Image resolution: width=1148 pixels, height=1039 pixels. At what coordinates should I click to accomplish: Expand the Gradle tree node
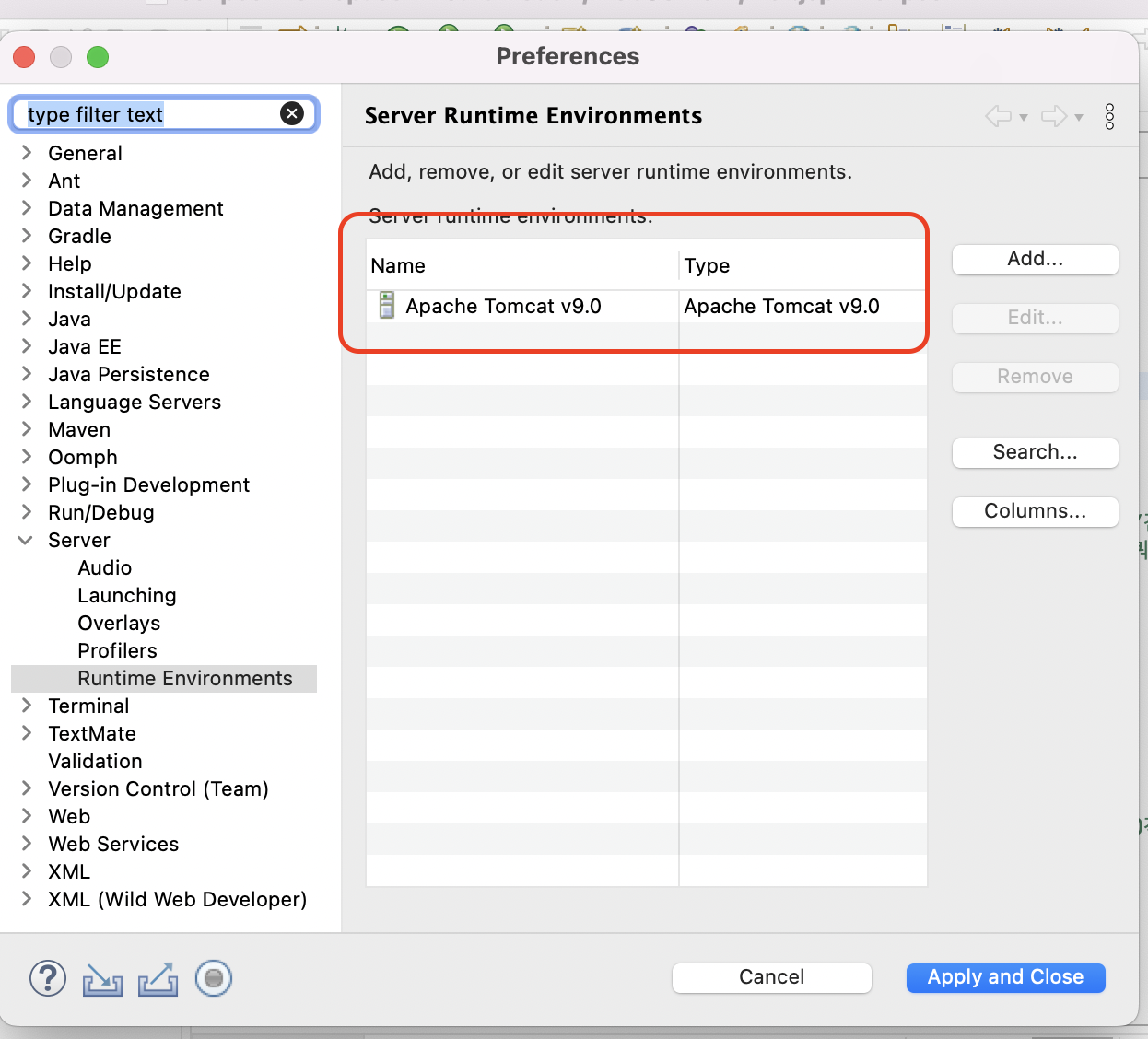[x=27, y=235]
